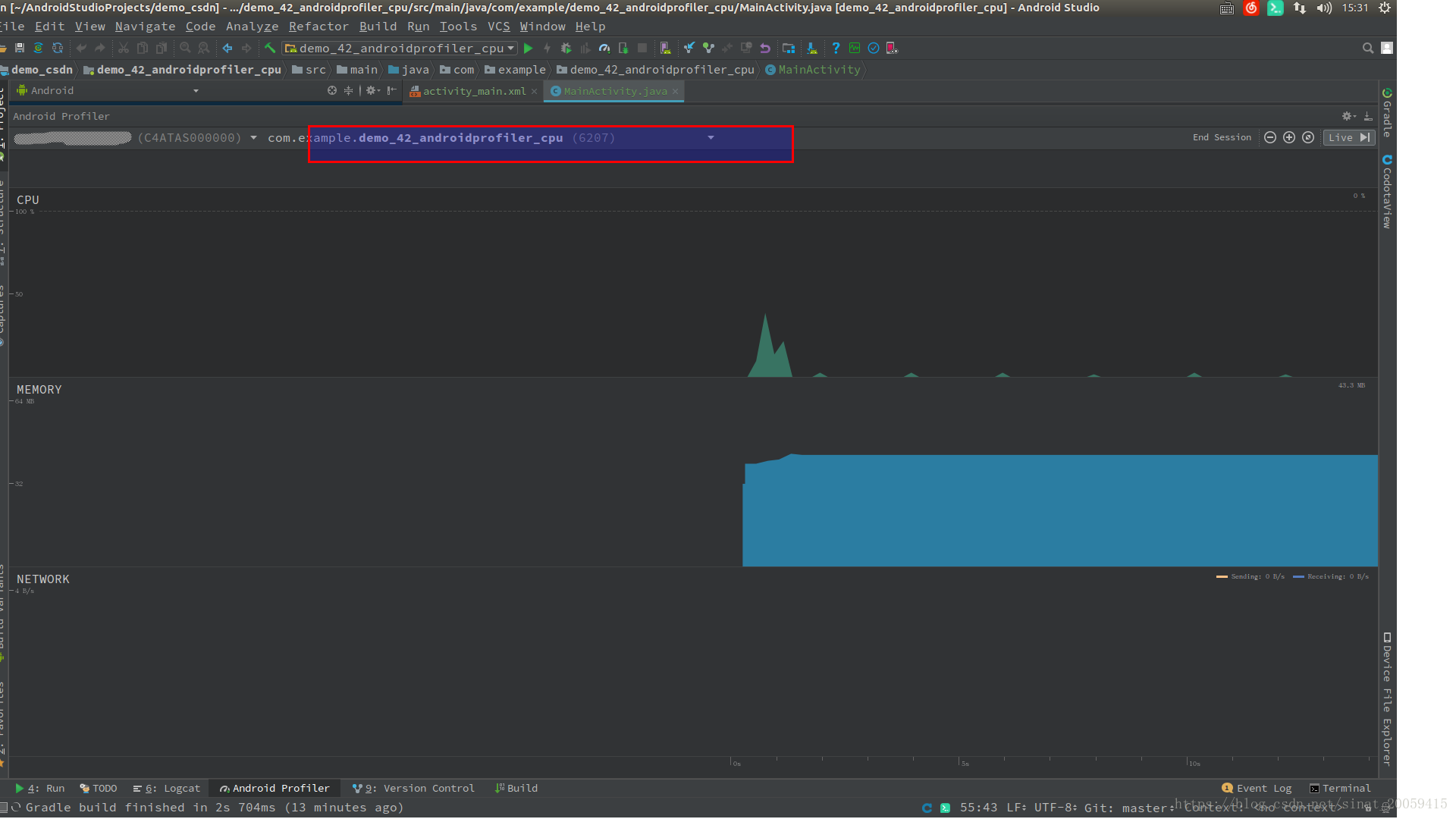Click the Profile app gauge icon
The height and width of the screenshot is (819, 1456).
click(x=604, y=49)
